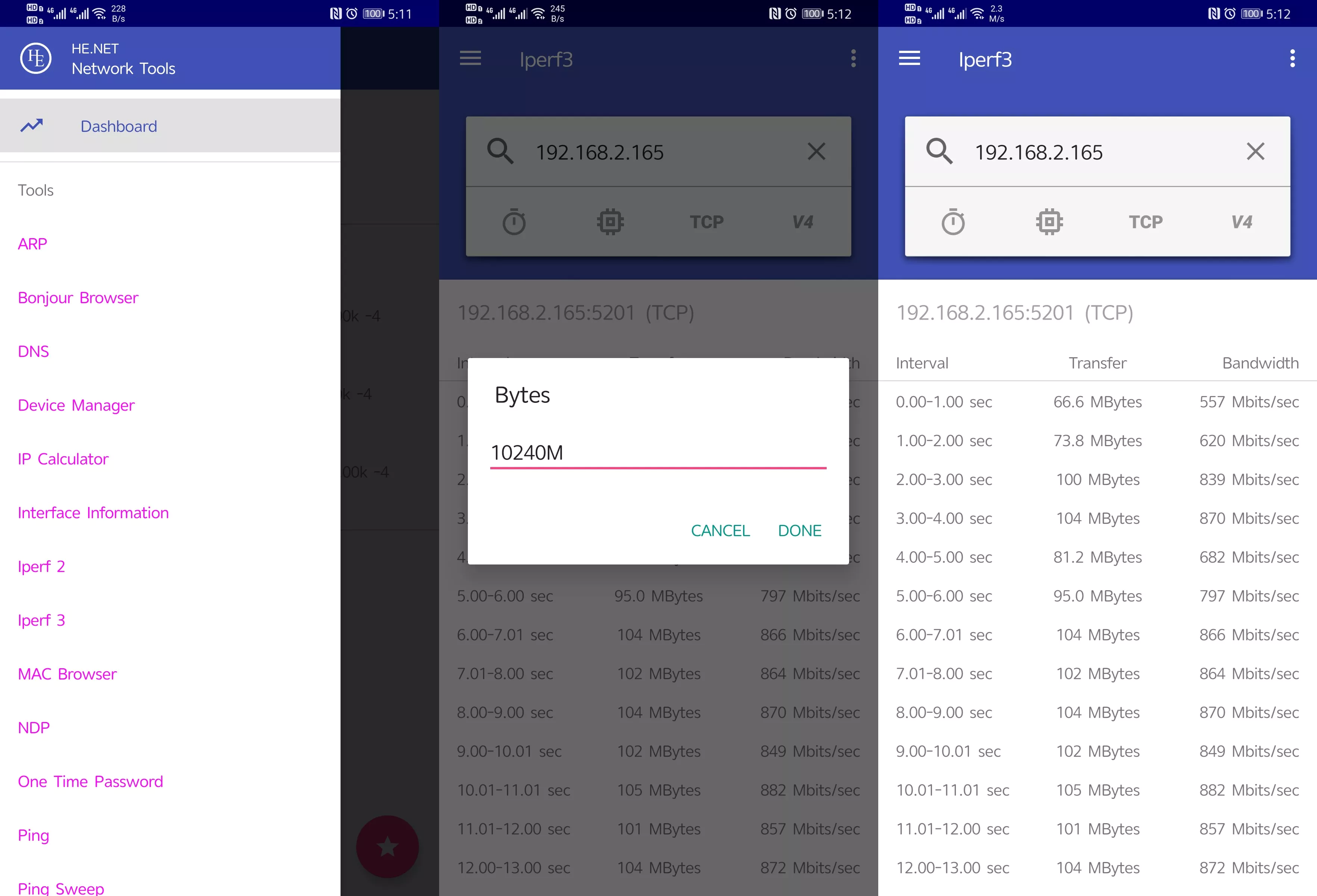Toggle the TCP protocol option in right Iperf3 panel
Screen dimensions: 1317x896
tap(1145, 222)
